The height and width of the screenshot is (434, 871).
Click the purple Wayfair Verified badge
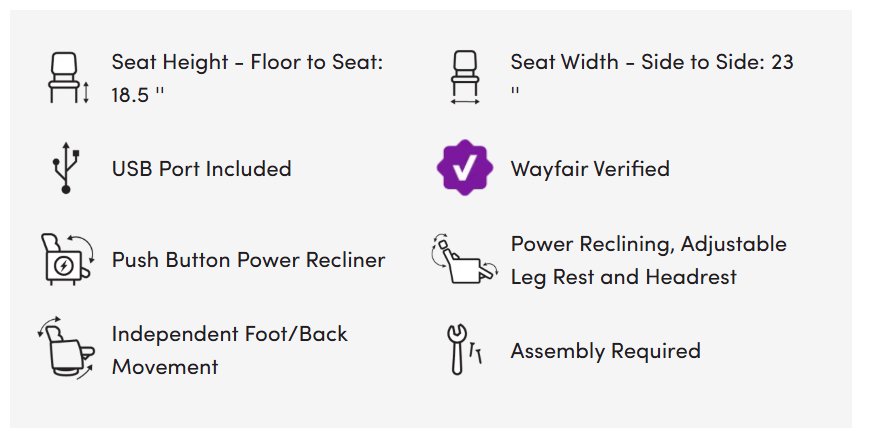tap(464, 168)
